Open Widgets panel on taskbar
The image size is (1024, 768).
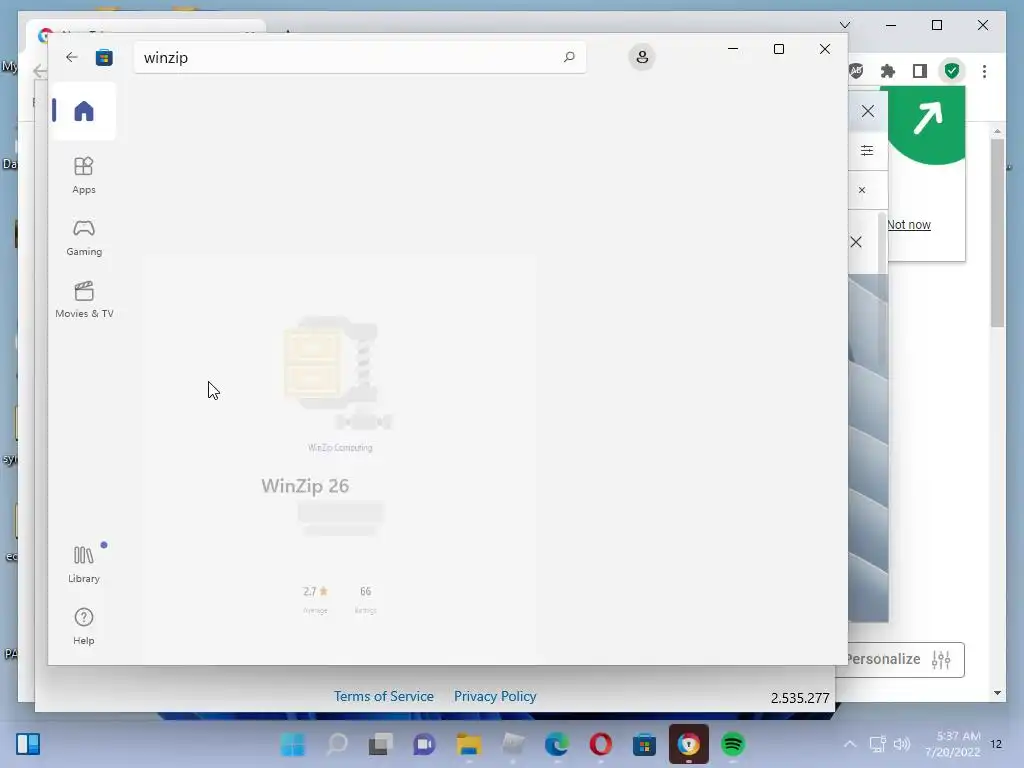point(28,744)
